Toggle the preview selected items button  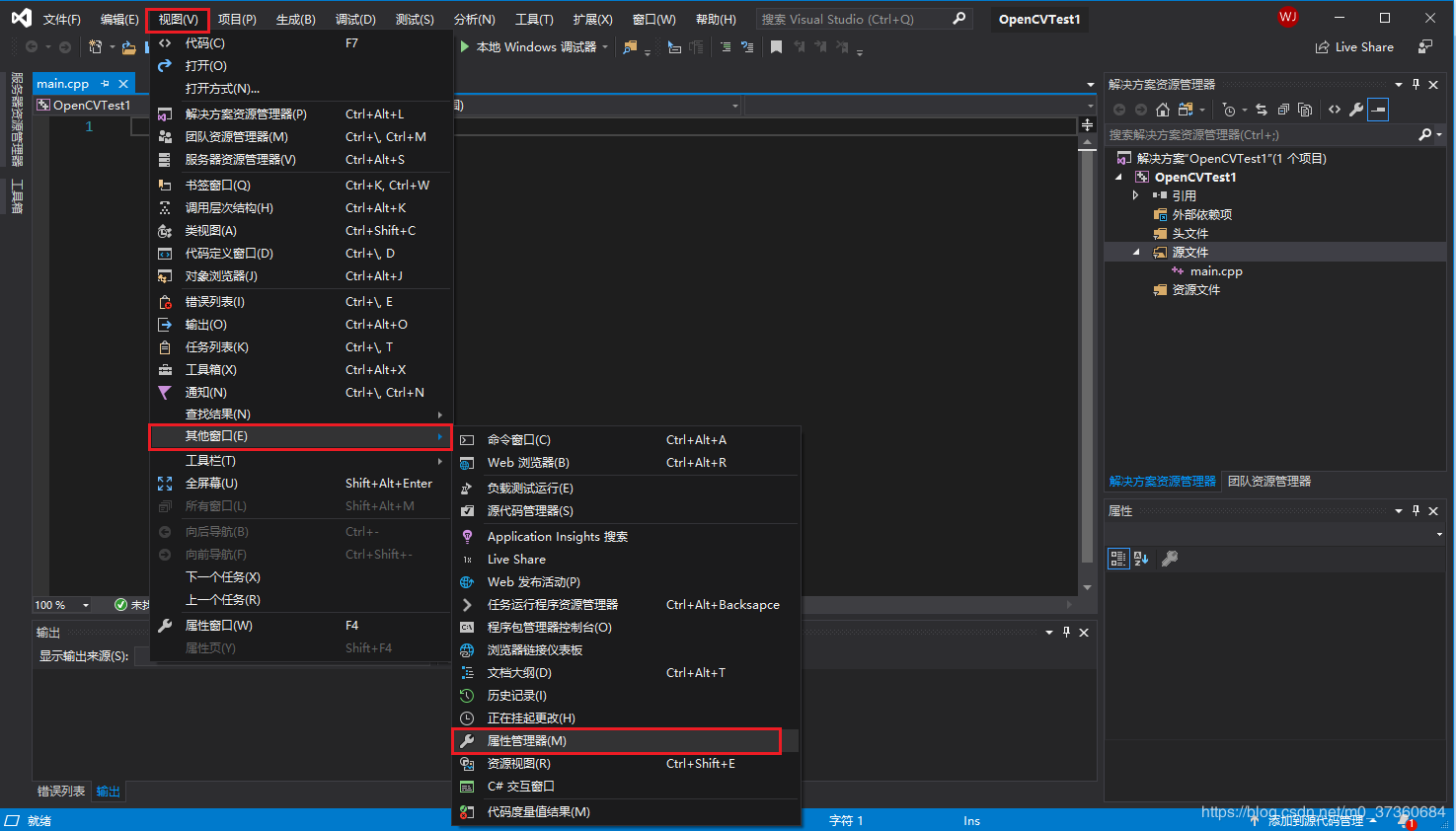pos(1378,110)
